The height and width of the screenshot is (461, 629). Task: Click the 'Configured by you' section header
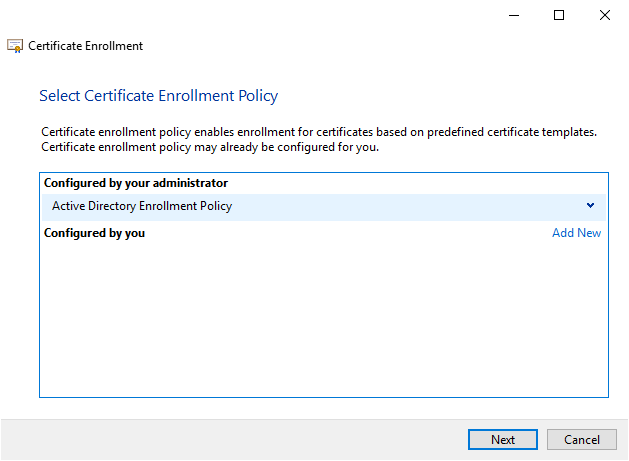click(95, 233)
